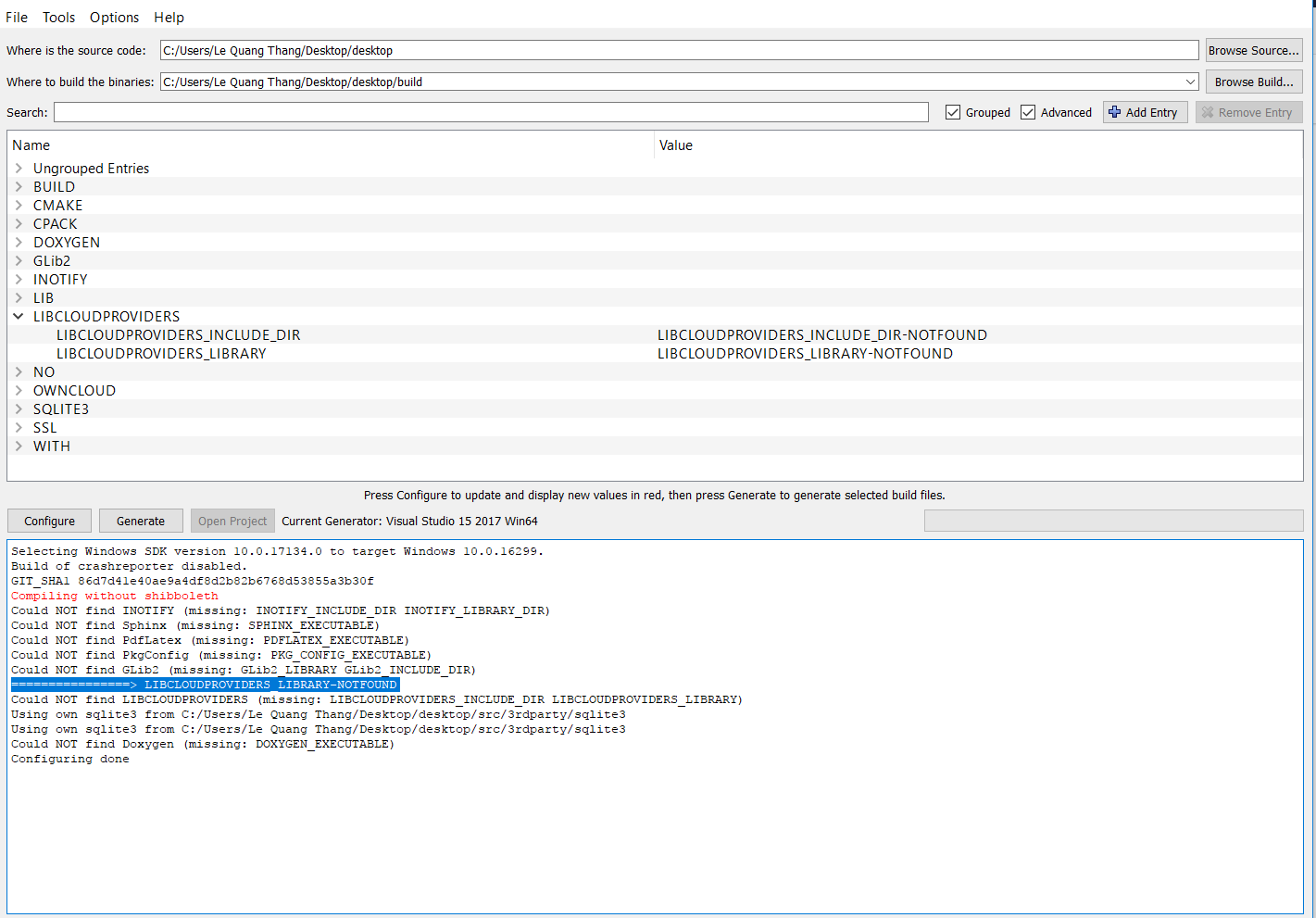The height and width of the screenshot is (918, 1316).
Task: Disable the Grouped checkbox
Action: point(953,111)
